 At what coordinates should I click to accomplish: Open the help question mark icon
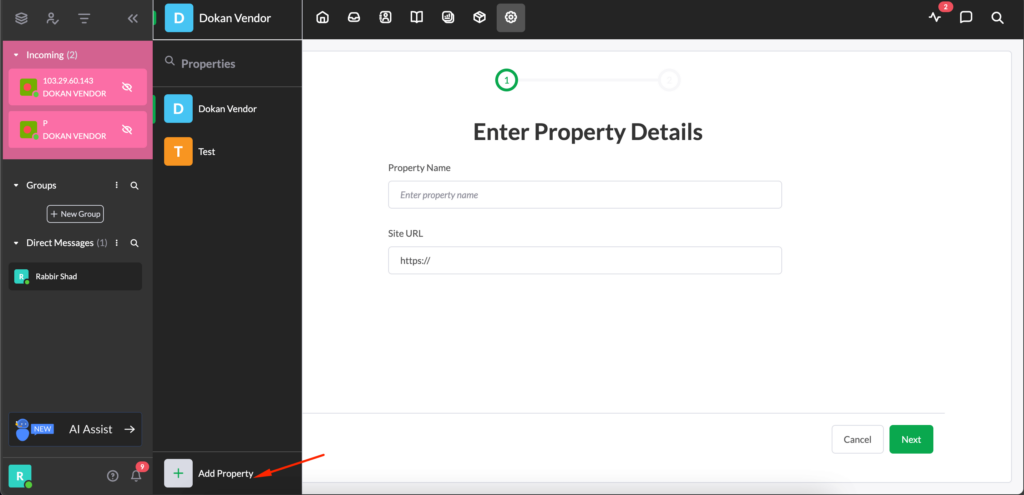click(112, 476)
